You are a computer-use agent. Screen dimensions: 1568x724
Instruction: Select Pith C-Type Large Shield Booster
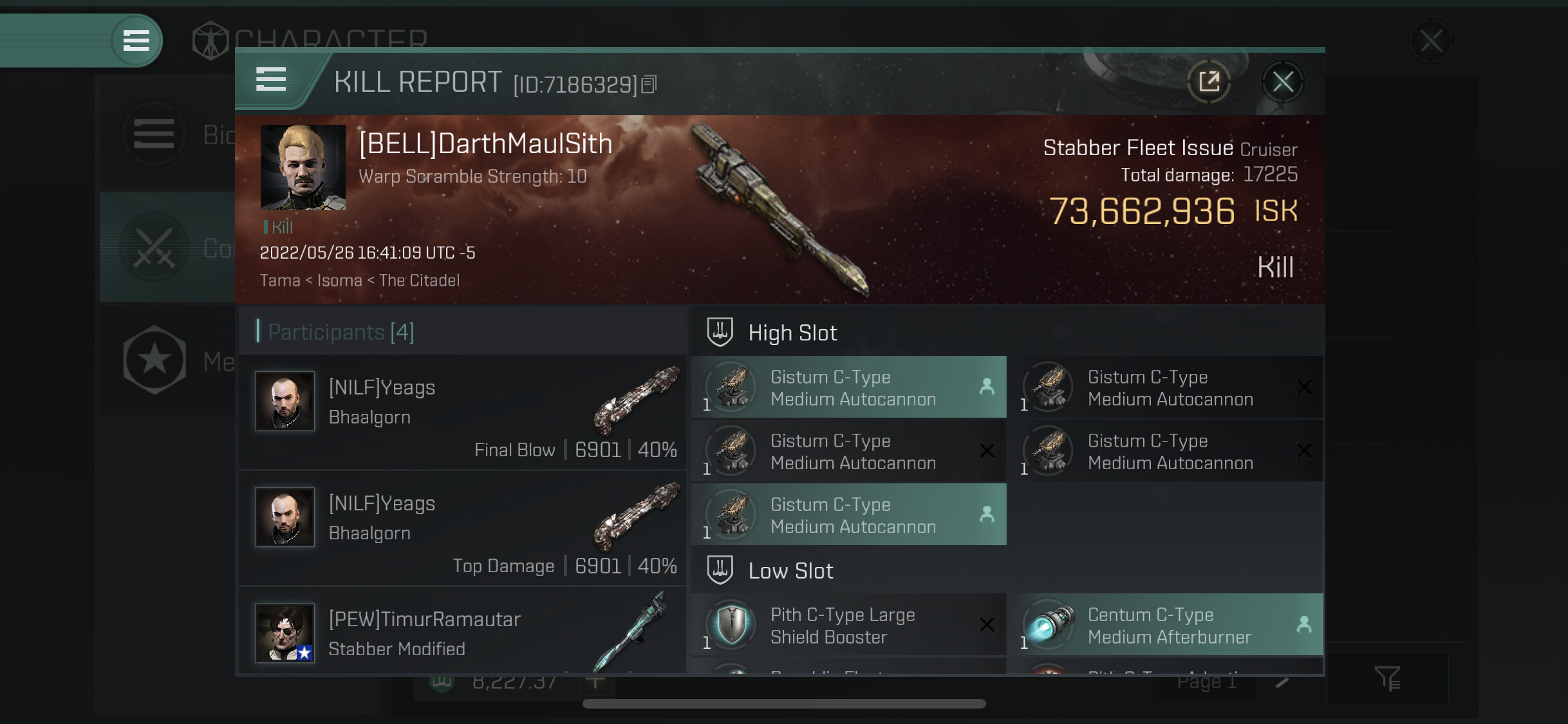[x=849, y=625]
